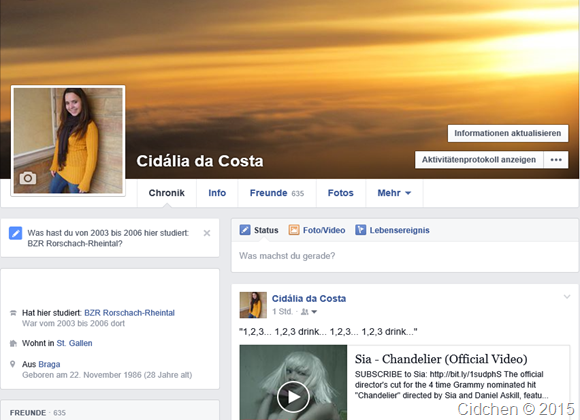The height and width of the screenshot is (420, 580).
Task: Dismiss the BZR Rorschach-Rheintal study question
Action: (x=207, y=233)
